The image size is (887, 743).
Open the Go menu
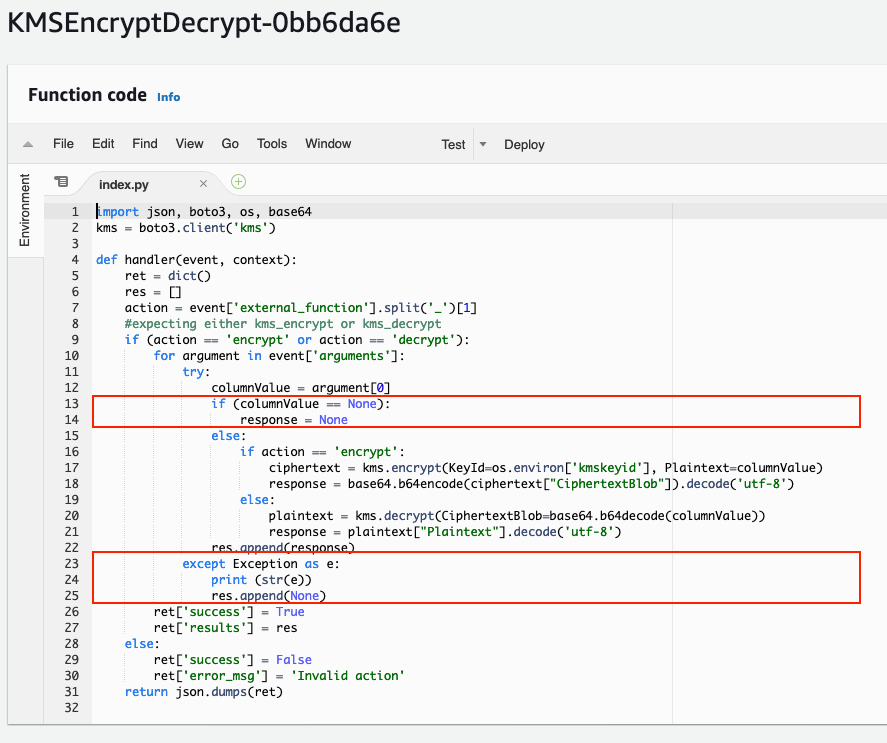point(230,144)
